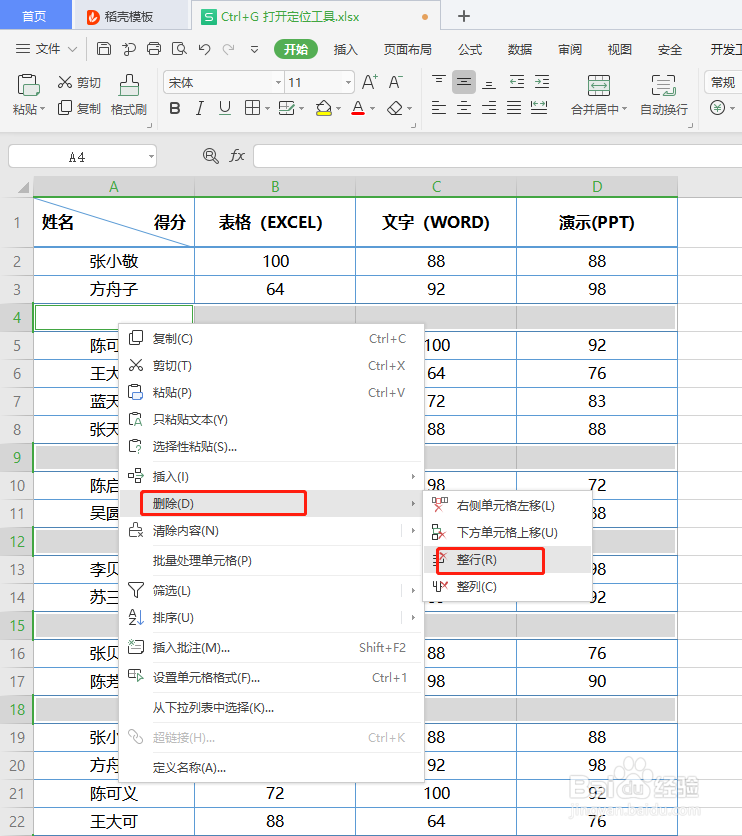Viewport: 742px width, 836px height.
Task: Undo the last action
Action: [x=204, y=50]
